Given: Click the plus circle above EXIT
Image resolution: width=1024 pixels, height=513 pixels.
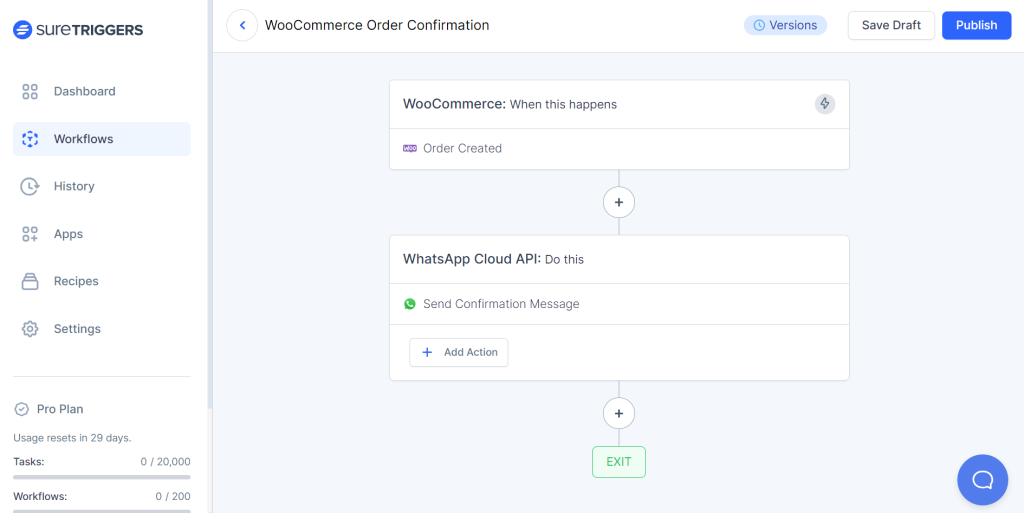Looking at the screenshot, I should 619,413.
